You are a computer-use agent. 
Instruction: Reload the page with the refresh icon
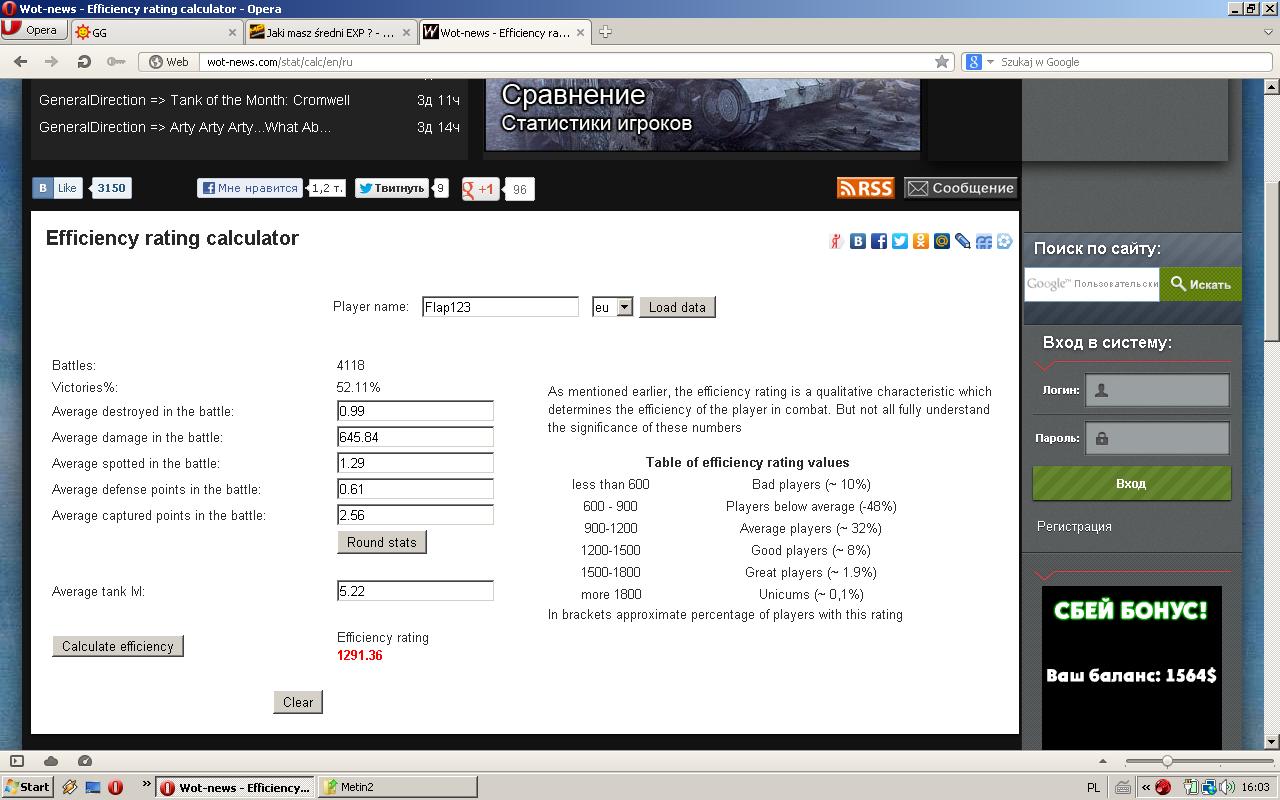[x=84, y=61]
